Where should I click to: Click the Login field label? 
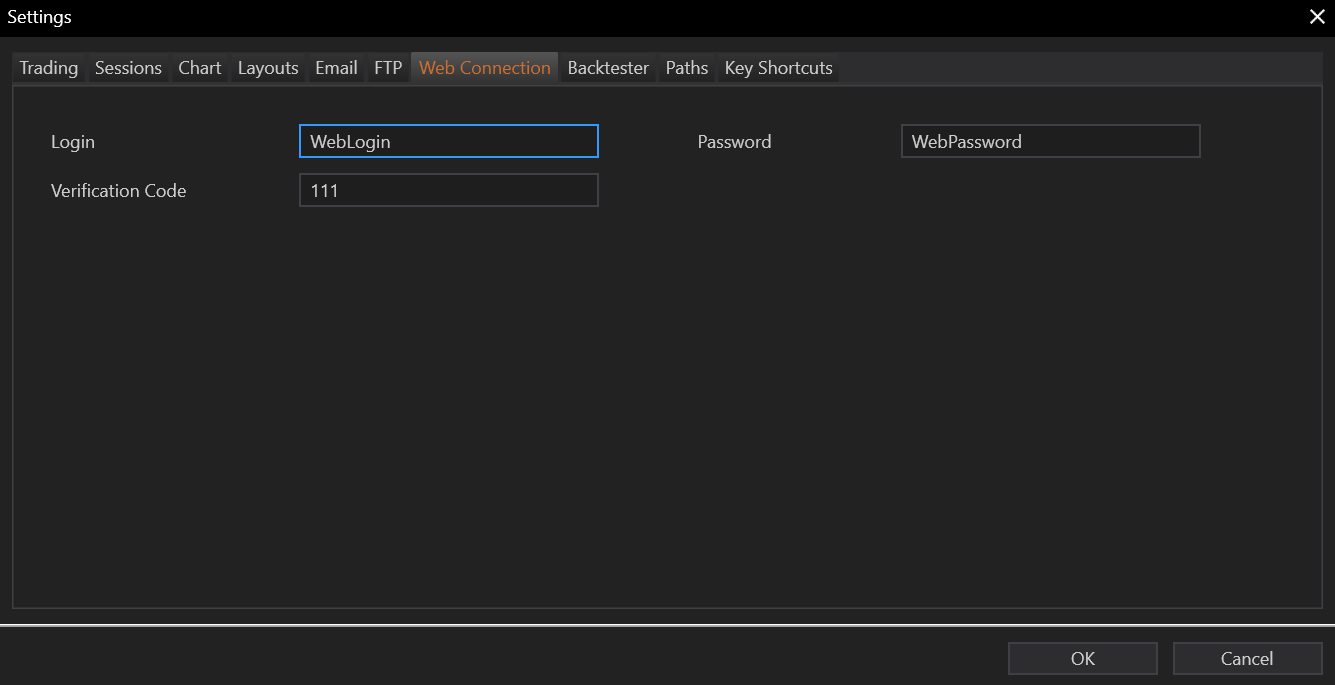click(73, 142)
